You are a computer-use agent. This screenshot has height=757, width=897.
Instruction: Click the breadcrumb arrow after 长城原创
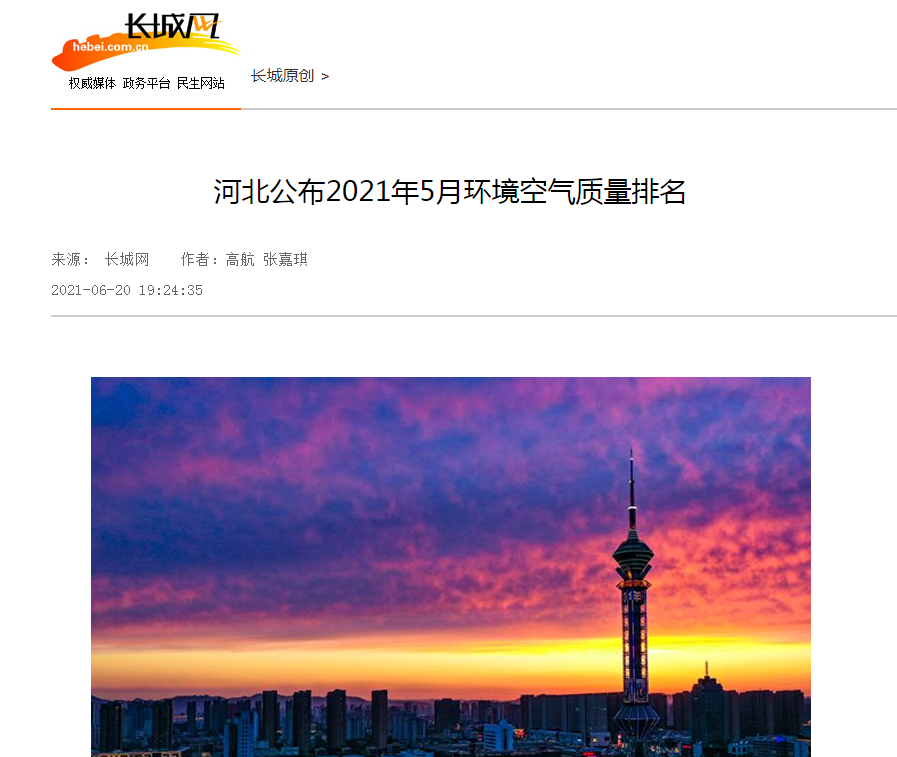point(325,76)
